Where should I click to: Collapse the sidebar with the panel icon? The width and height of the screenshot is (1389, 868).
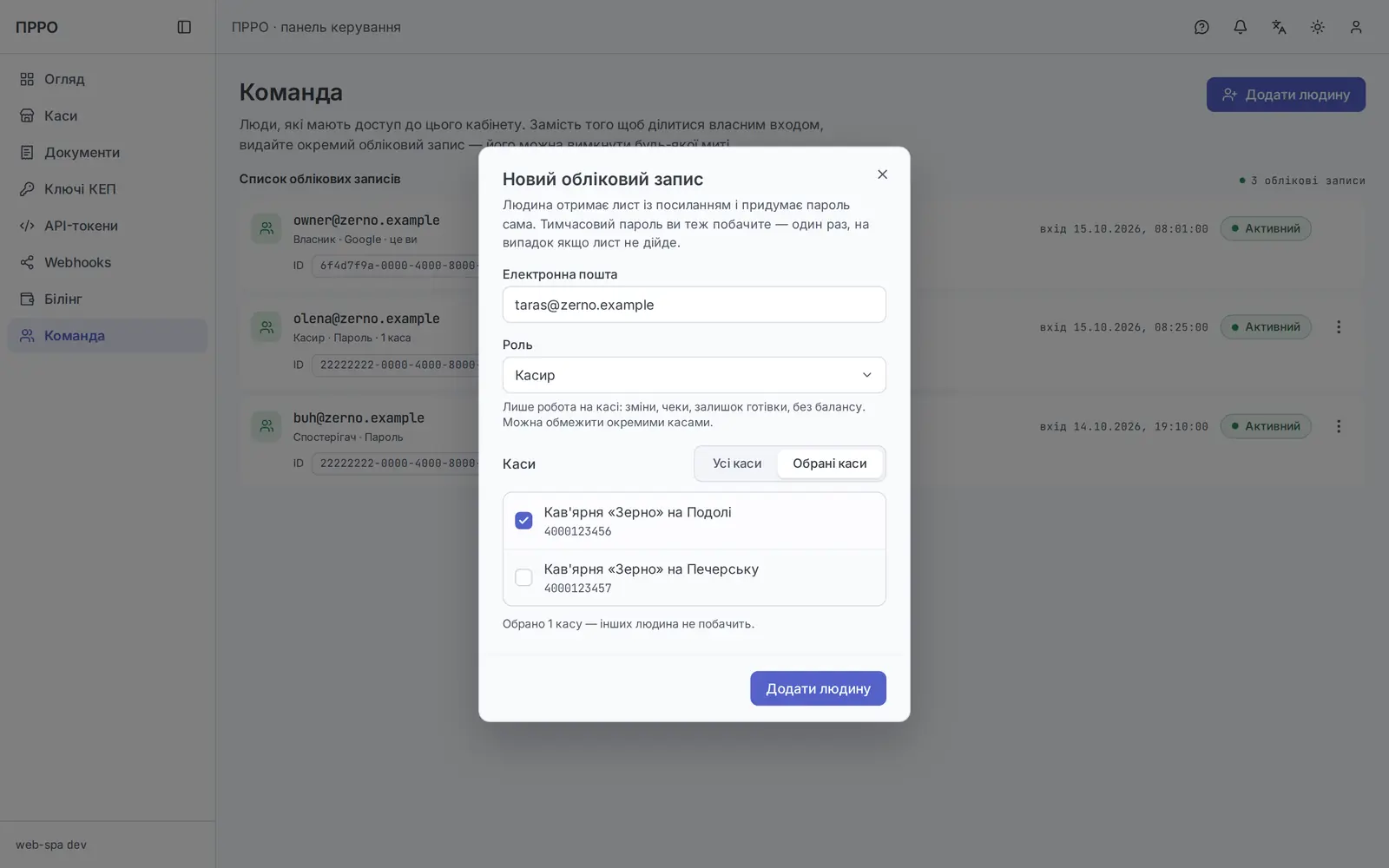click(184, 27)
